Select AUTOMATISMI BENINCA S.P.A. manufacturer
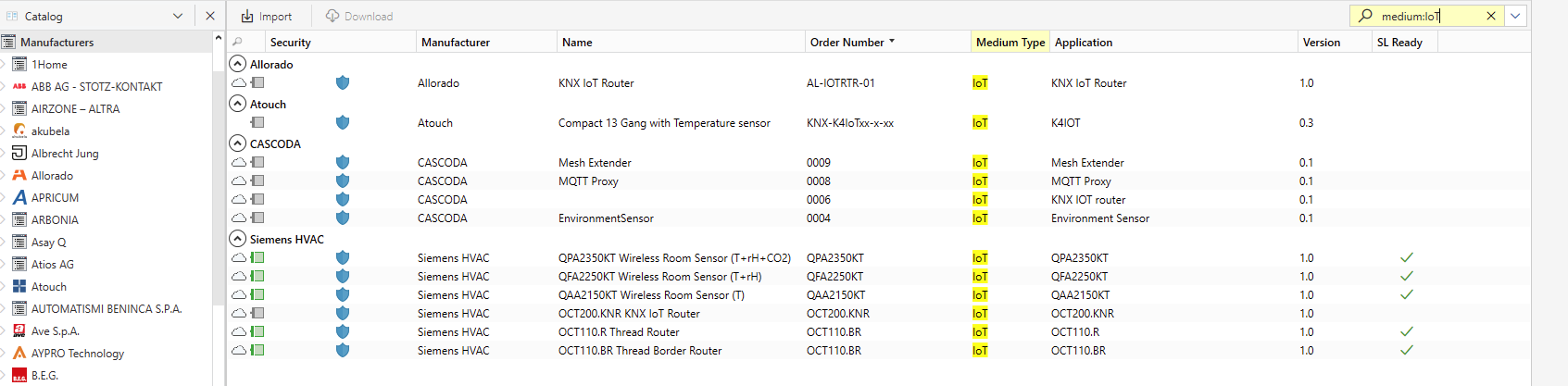This screenshot has width=1568, height=386. [x=106, y=308]
